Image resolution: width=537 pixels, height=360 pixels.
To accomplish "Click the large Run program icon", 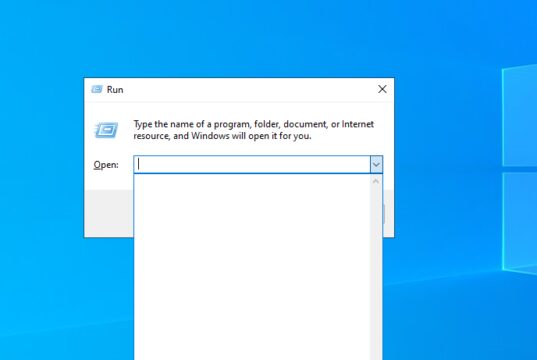I will point(107,130).
